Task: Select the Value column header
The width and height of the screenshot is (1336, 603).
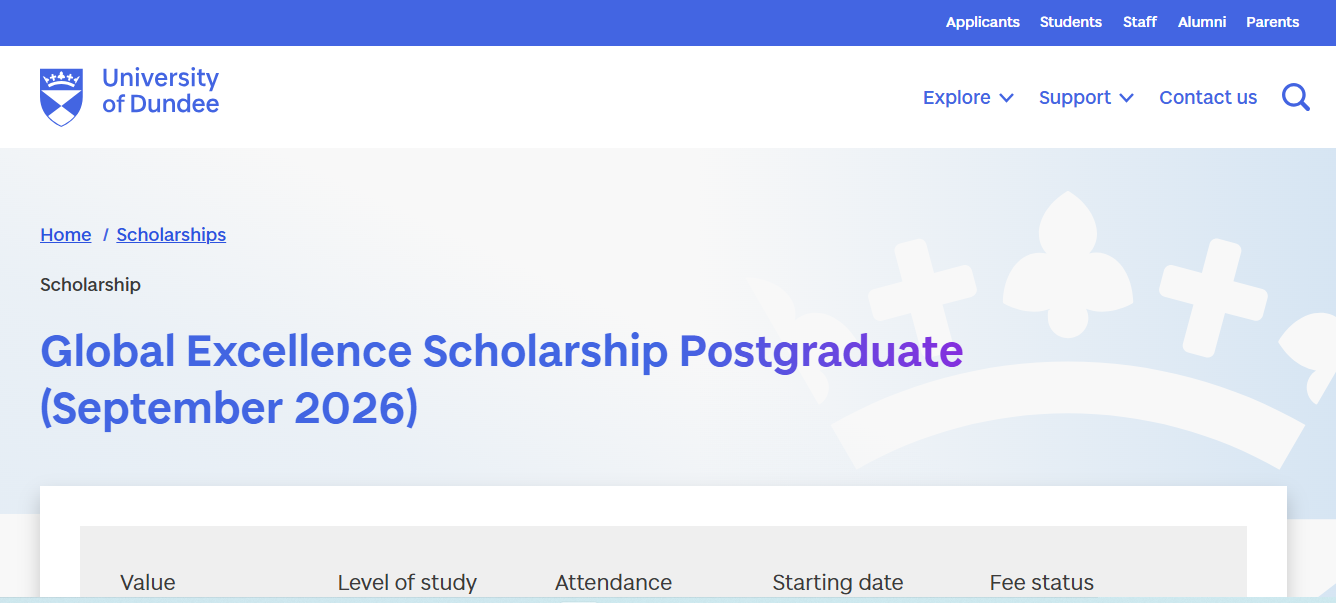Action: pyautogui.click(x=148, y=582)
